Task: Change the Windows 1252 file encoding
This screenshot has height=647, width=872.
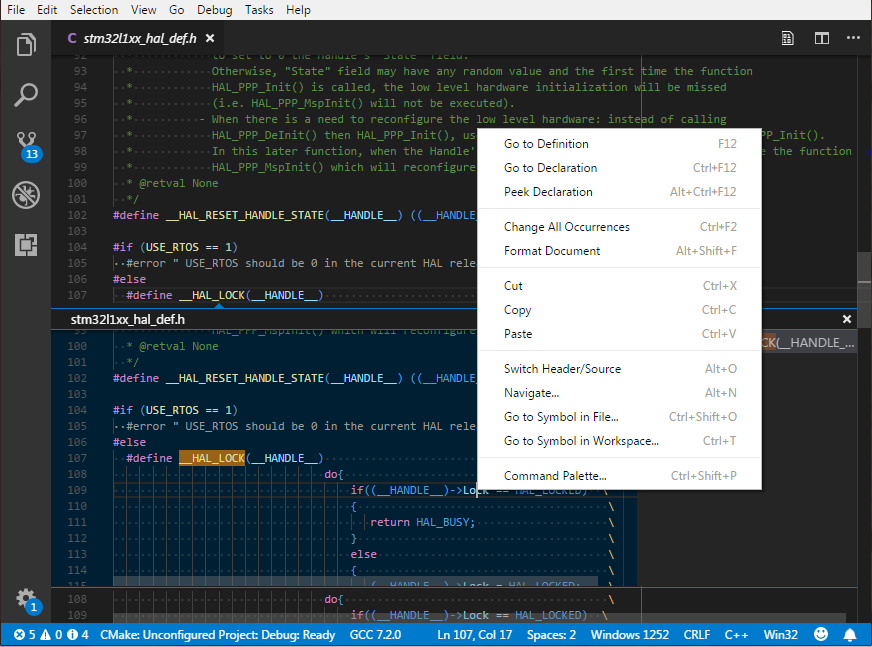Action: (x=629, y=634)
